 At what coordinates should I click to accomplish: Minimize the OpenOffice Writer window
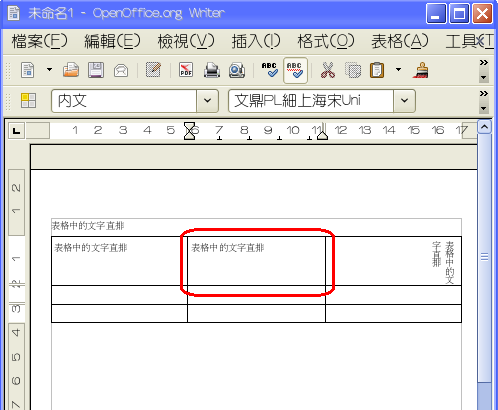pyautogui.click(x=436, y=14)
